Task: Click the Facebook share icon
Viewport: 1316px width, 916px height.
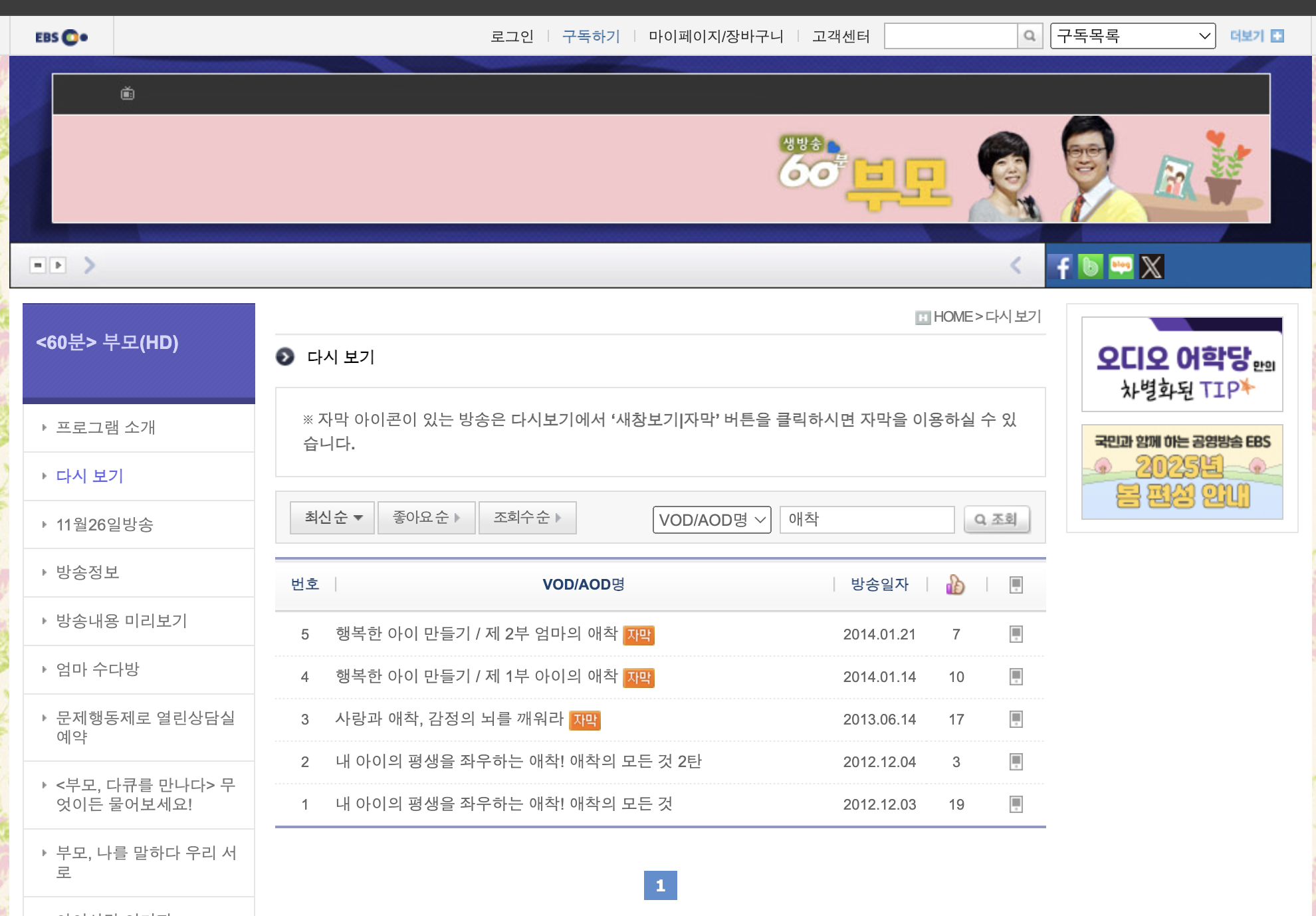Action: [1061, 267]
